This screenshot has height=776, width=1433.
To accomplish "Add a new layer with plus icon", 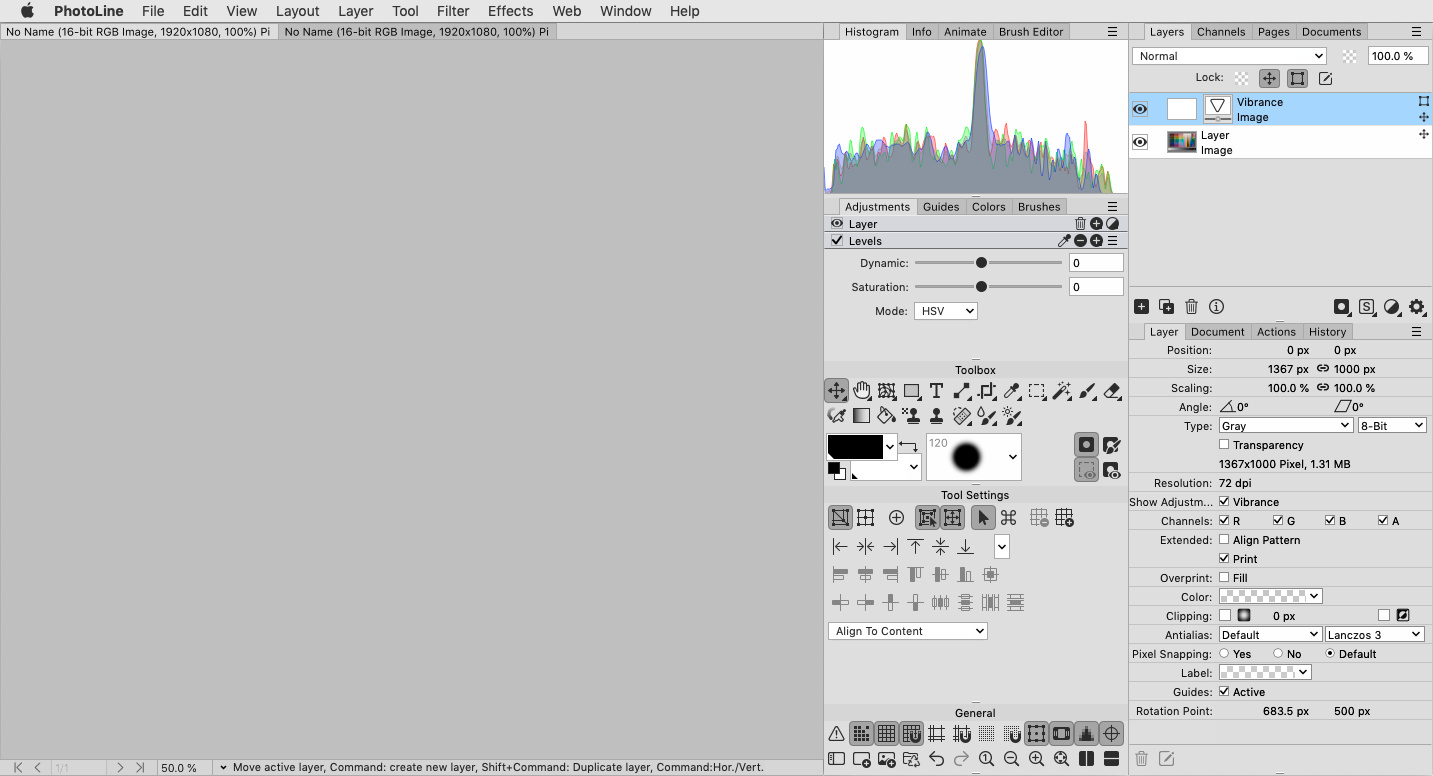I will [1141, 307].
